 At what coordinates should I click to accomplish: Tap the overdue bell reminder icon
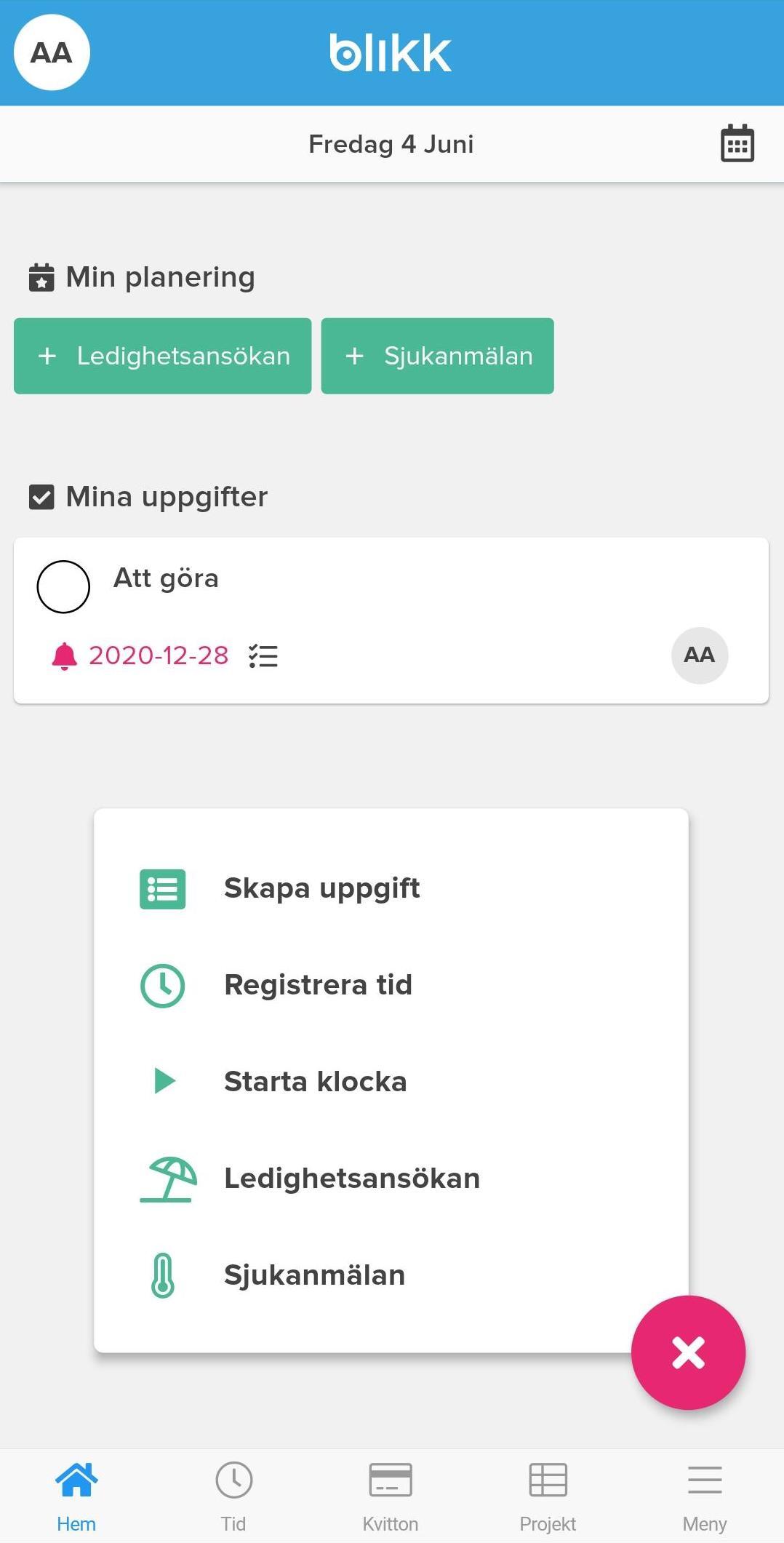[65, 656]
